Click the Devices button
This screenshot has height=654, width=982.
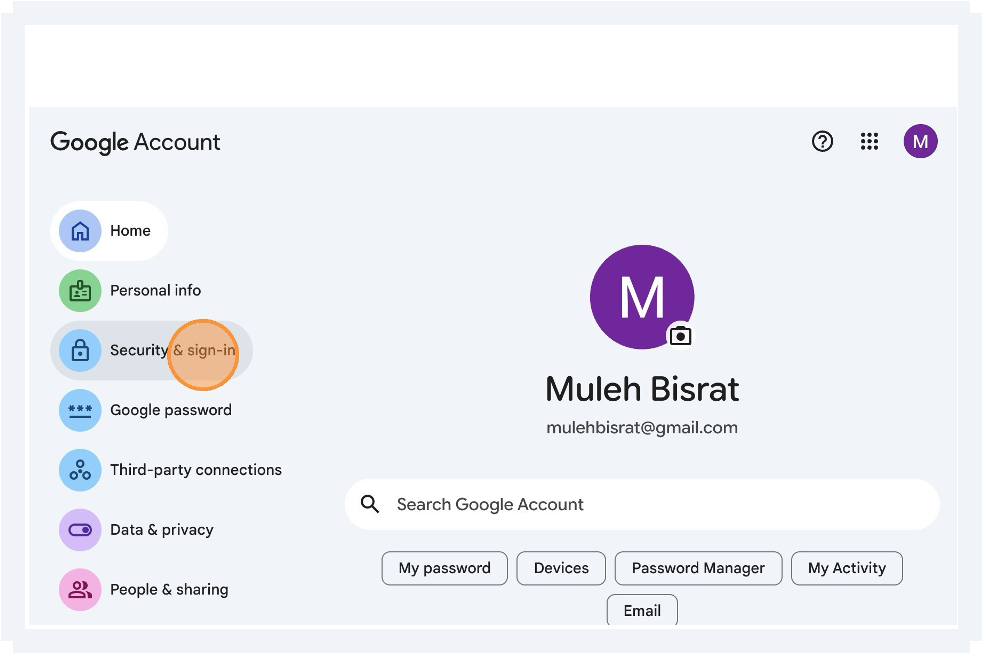pyautogui.click(x=561, y=568)
